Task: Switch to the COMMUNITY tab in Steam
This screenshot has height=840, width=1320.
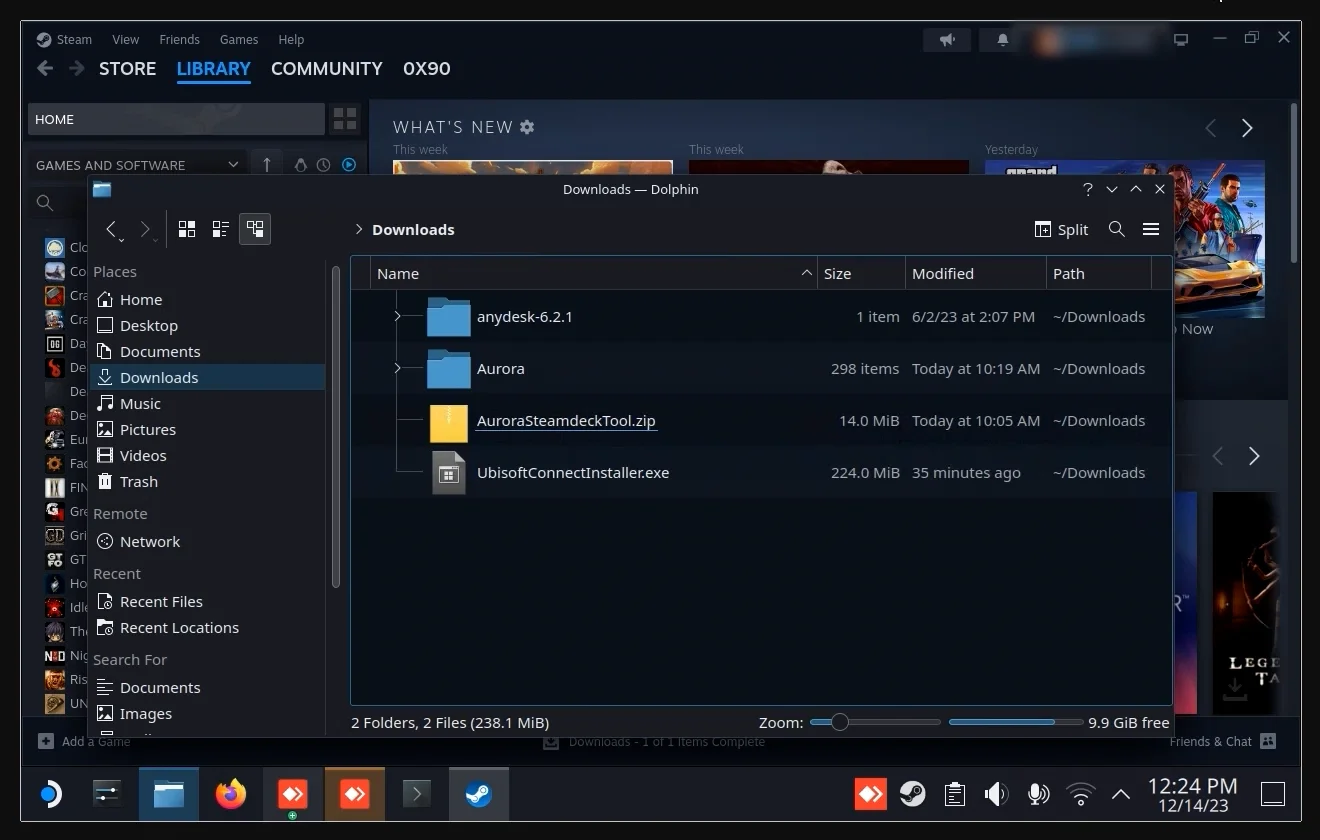Action: coord(326,69)
